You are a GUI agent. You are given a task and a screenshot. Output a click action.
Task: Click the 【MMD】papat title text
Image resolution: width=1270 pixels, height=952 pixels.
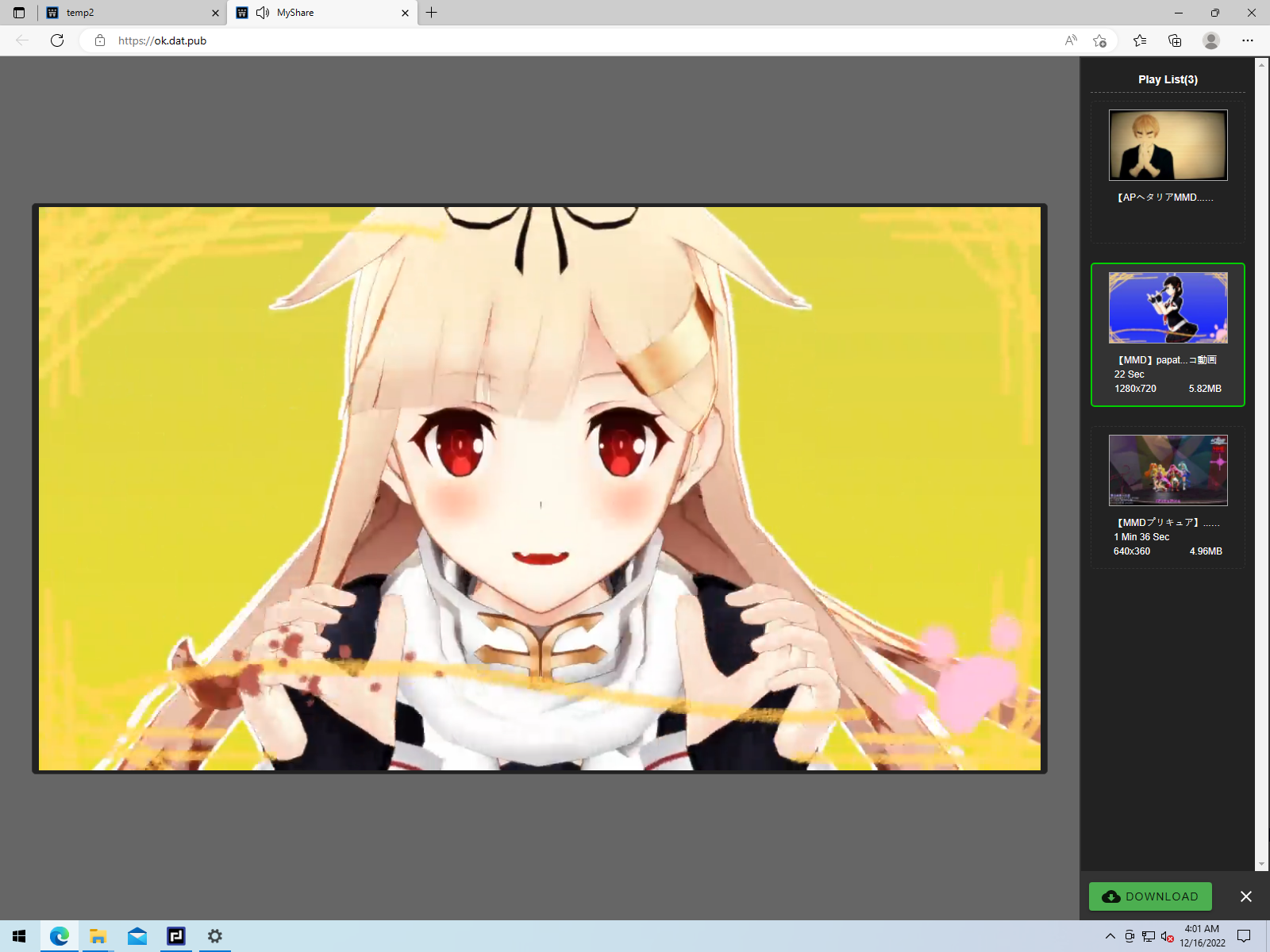[x=1167, y=360]
